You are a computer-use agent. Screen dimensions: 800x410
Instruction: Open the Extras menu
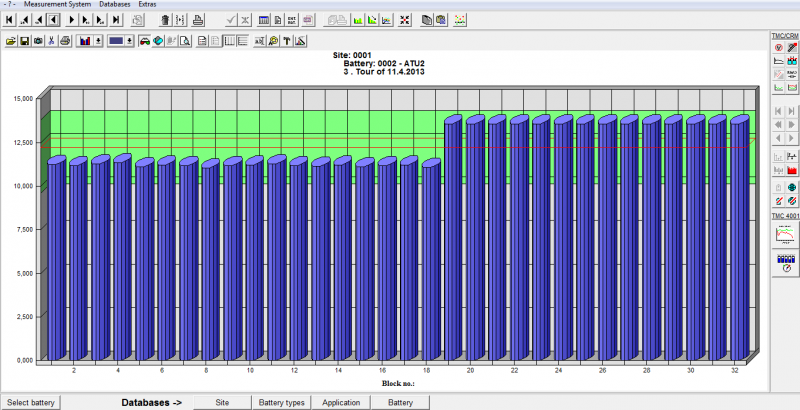click(x=147, y=5)
